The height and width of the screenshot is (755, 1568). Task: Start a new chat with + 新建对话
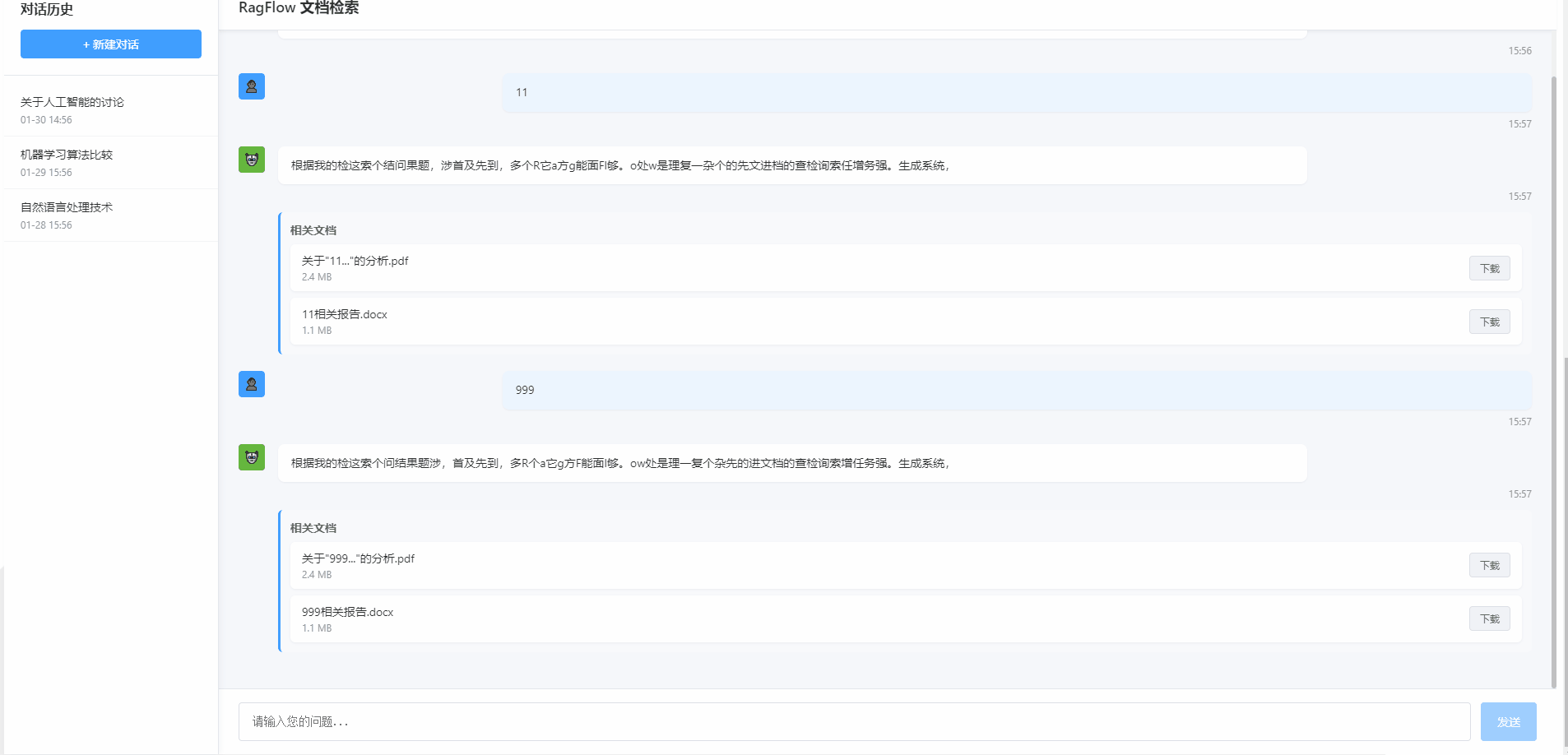pos(110,44)
